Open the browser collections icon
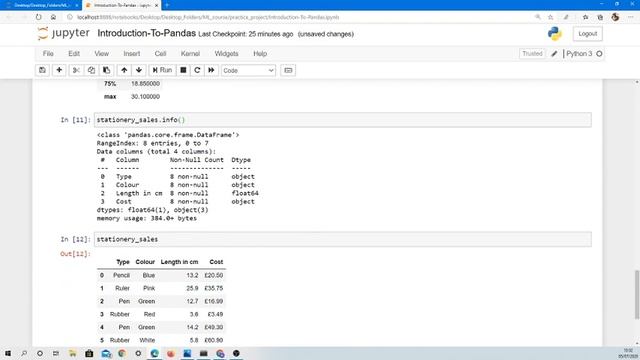The image size is (640, 360). coord(600,17)
